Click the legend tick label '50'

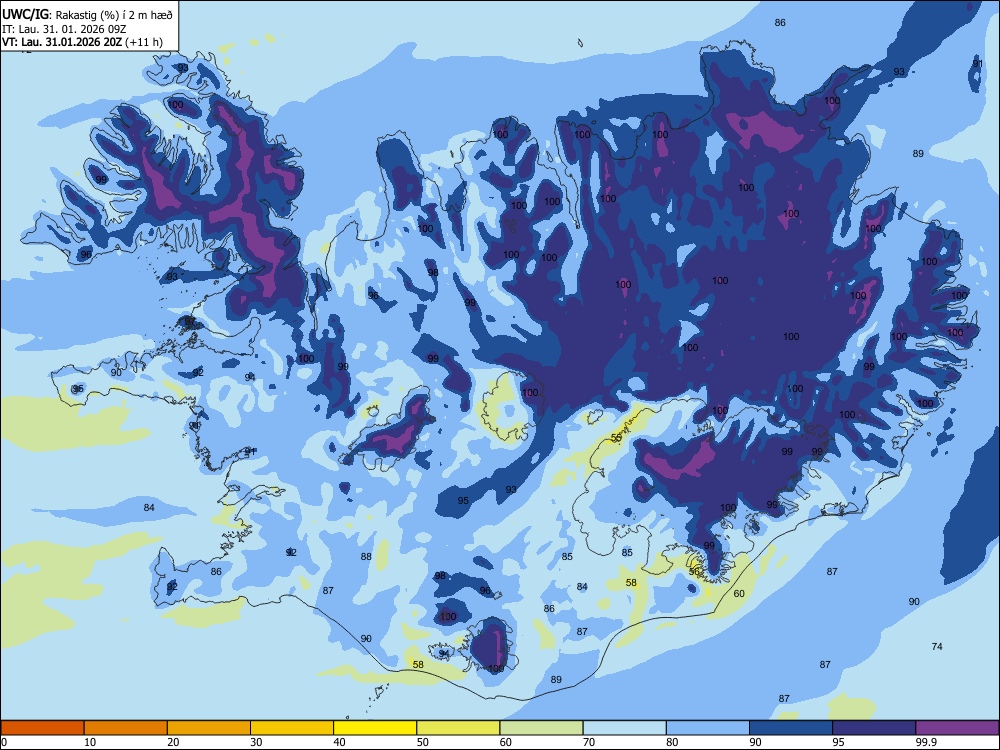click(x=422, y=742)
